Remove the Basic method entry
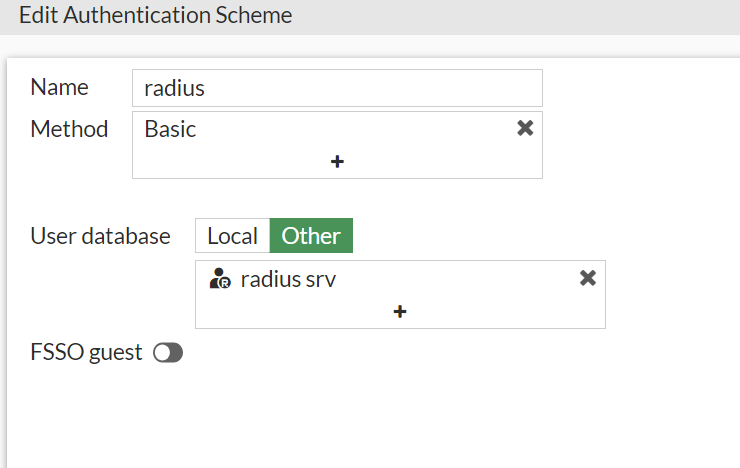Viewport: 740px width, 468px height. [x=525, y=128]
